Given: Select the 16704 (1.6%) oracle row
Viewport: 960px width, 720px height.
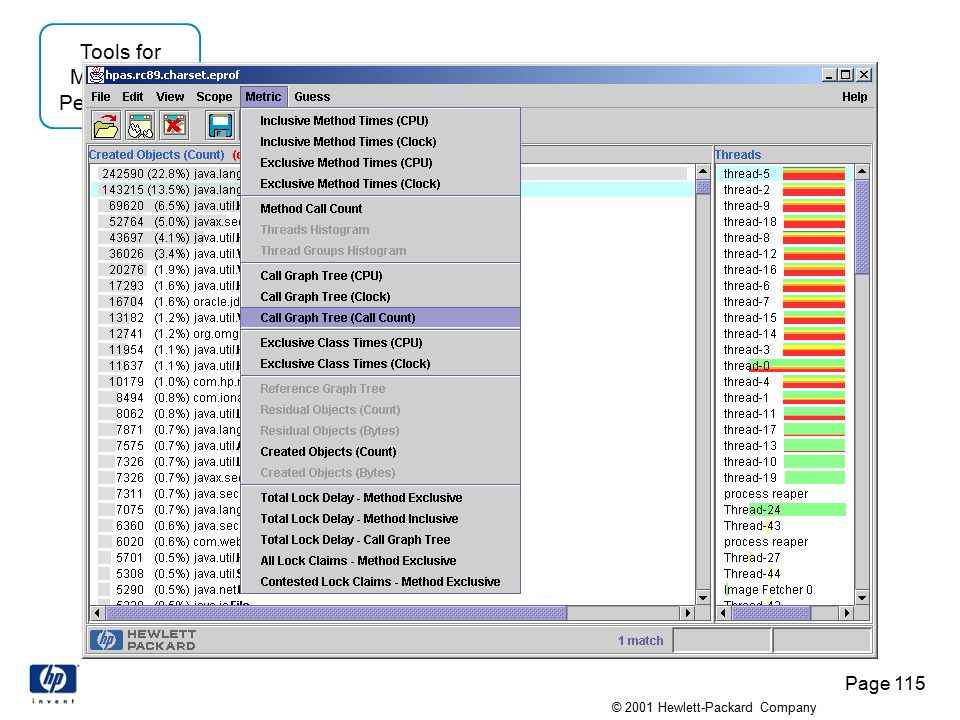Looking at the screenshot, I should tap(392, 302).
